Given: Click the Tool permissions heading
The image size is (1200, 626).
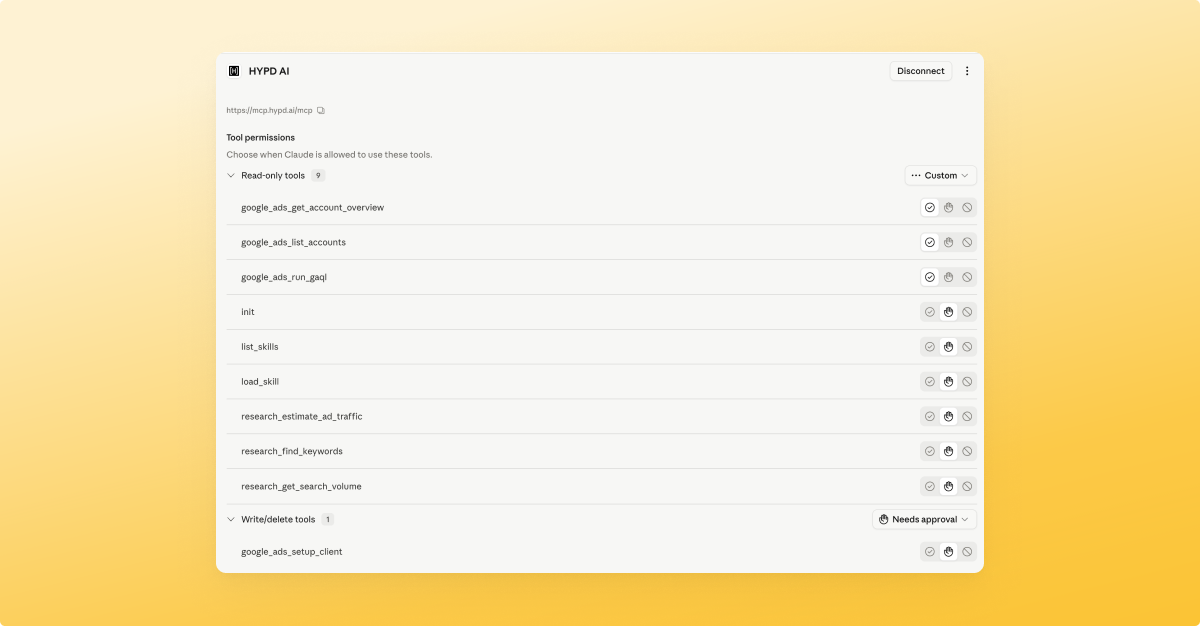Looking at the screenshot, I should click(261, 137).
